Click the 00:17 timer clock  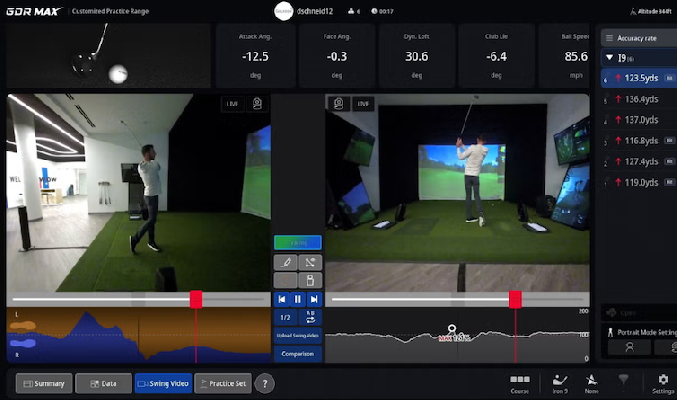click(382, 11)
